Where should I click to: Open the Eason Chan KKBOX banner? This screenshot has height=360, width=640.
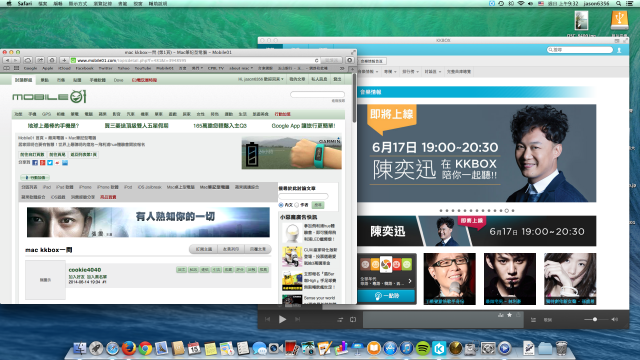477,153
